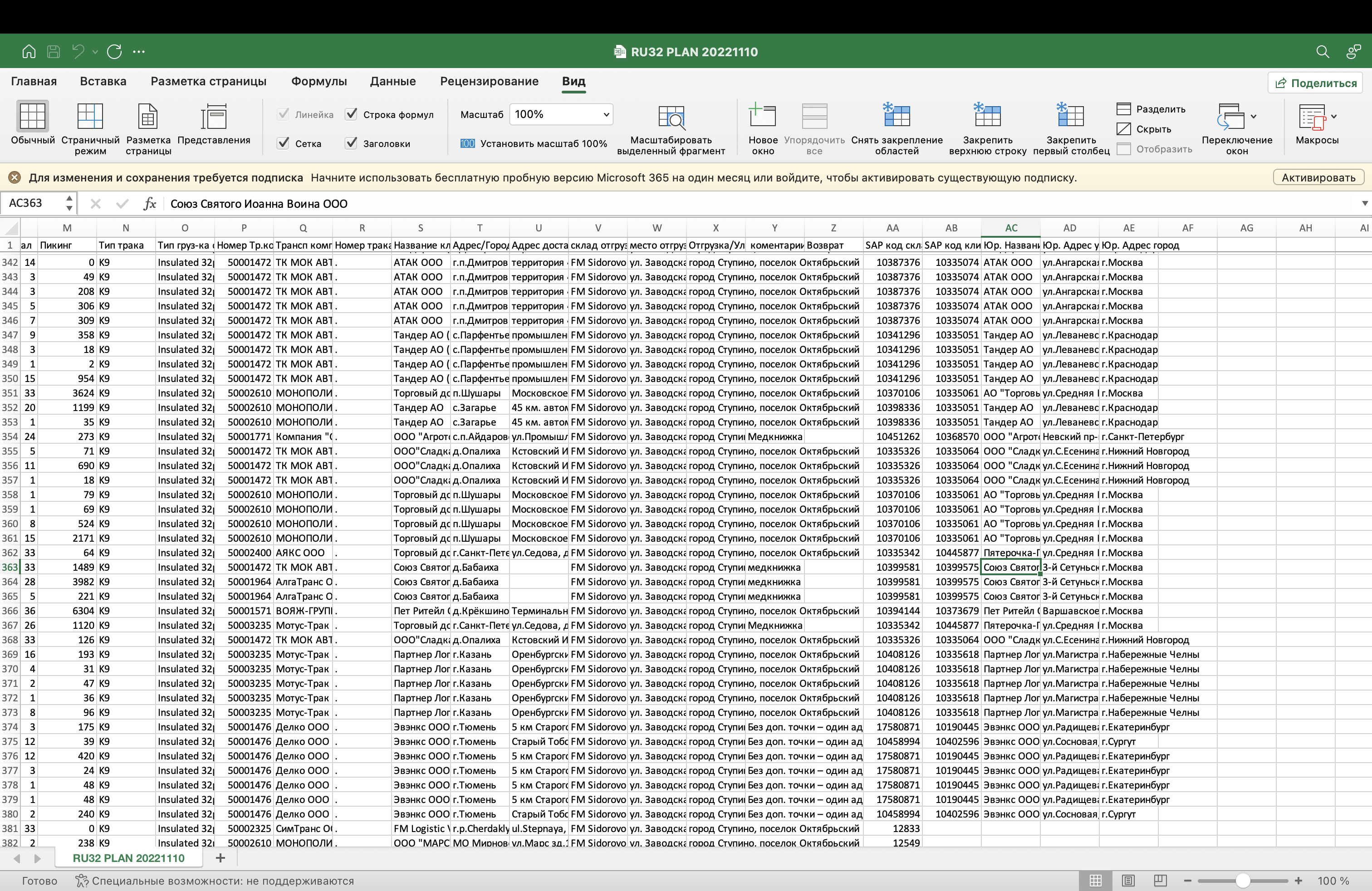Open the Главная ribbon tab

(x=34, y=81)
